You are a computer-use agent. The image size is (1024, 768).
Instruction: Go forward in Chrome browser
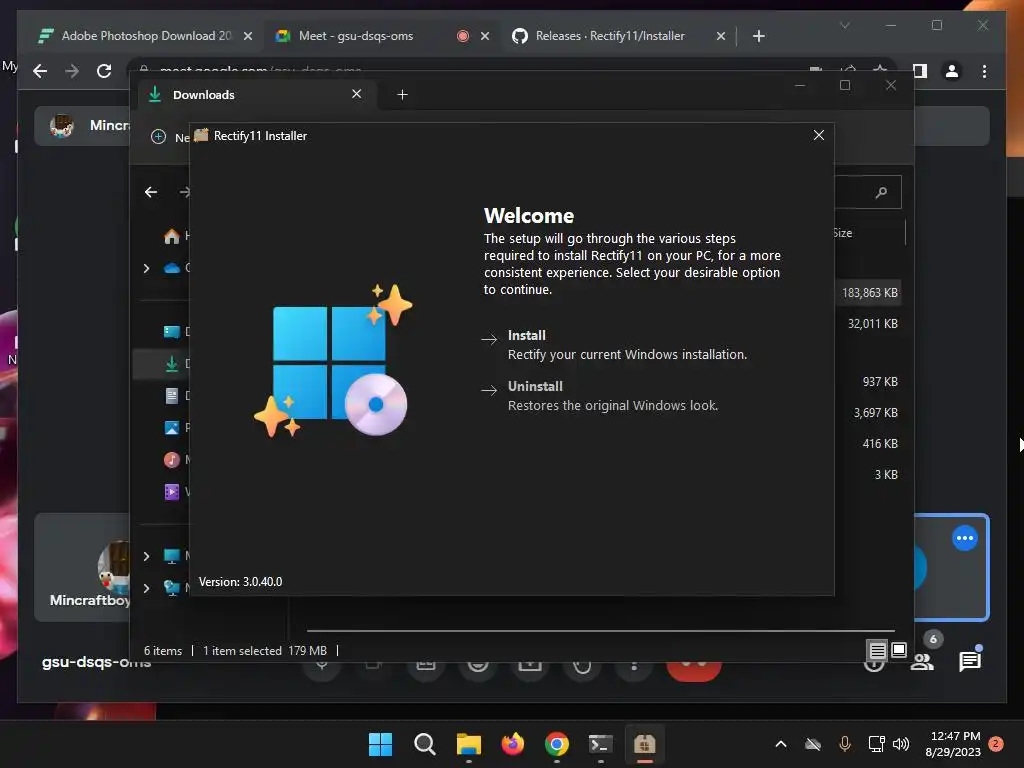coord(72,71)
